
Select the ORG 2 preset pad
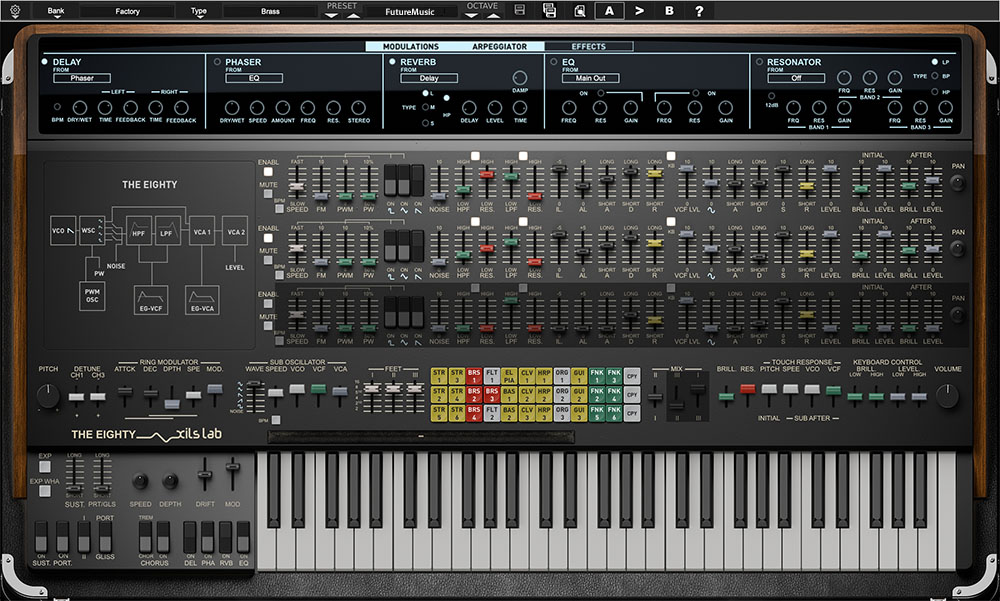click(561, 394)
